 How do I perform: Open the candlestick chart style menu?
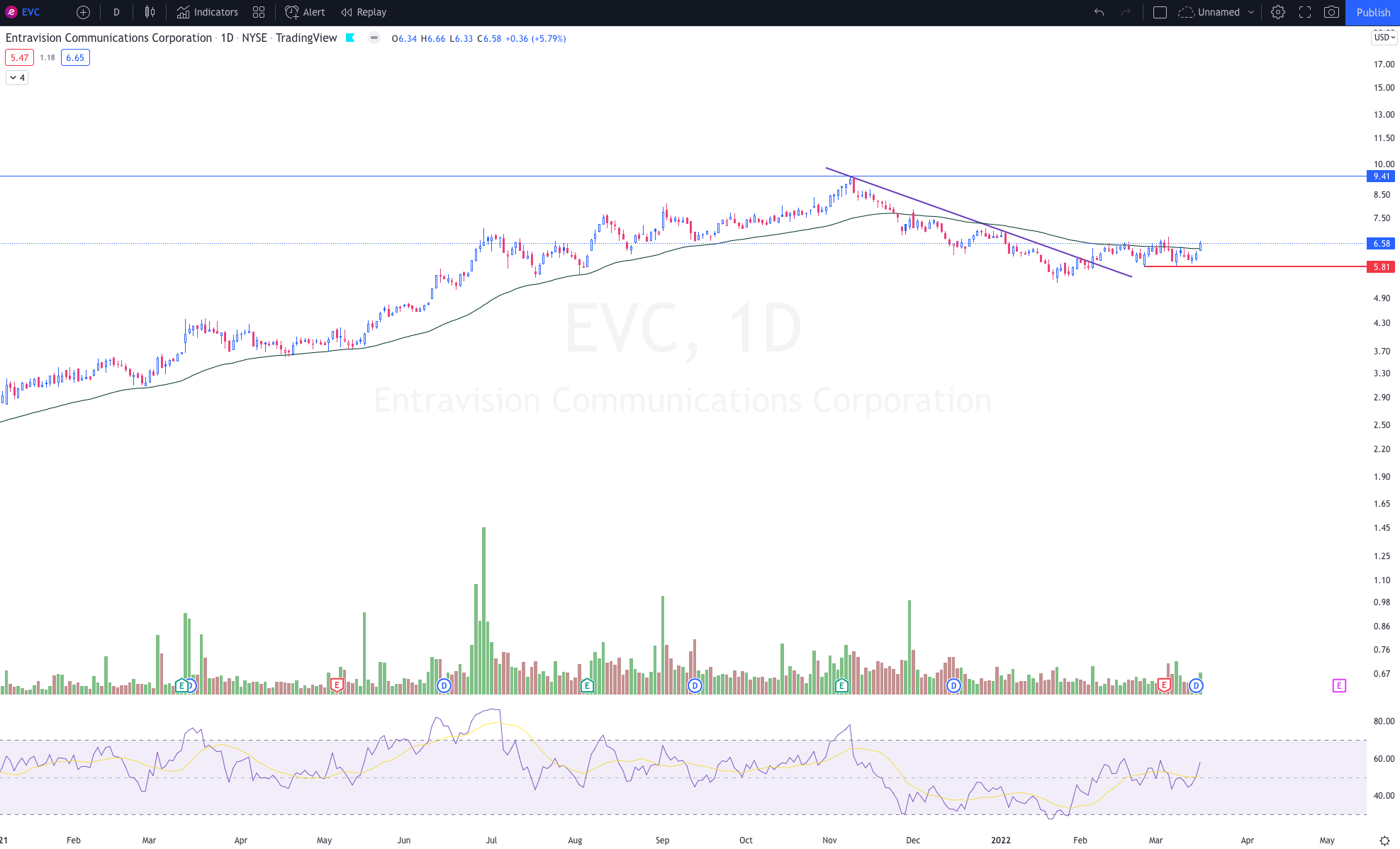click(150, 12)
